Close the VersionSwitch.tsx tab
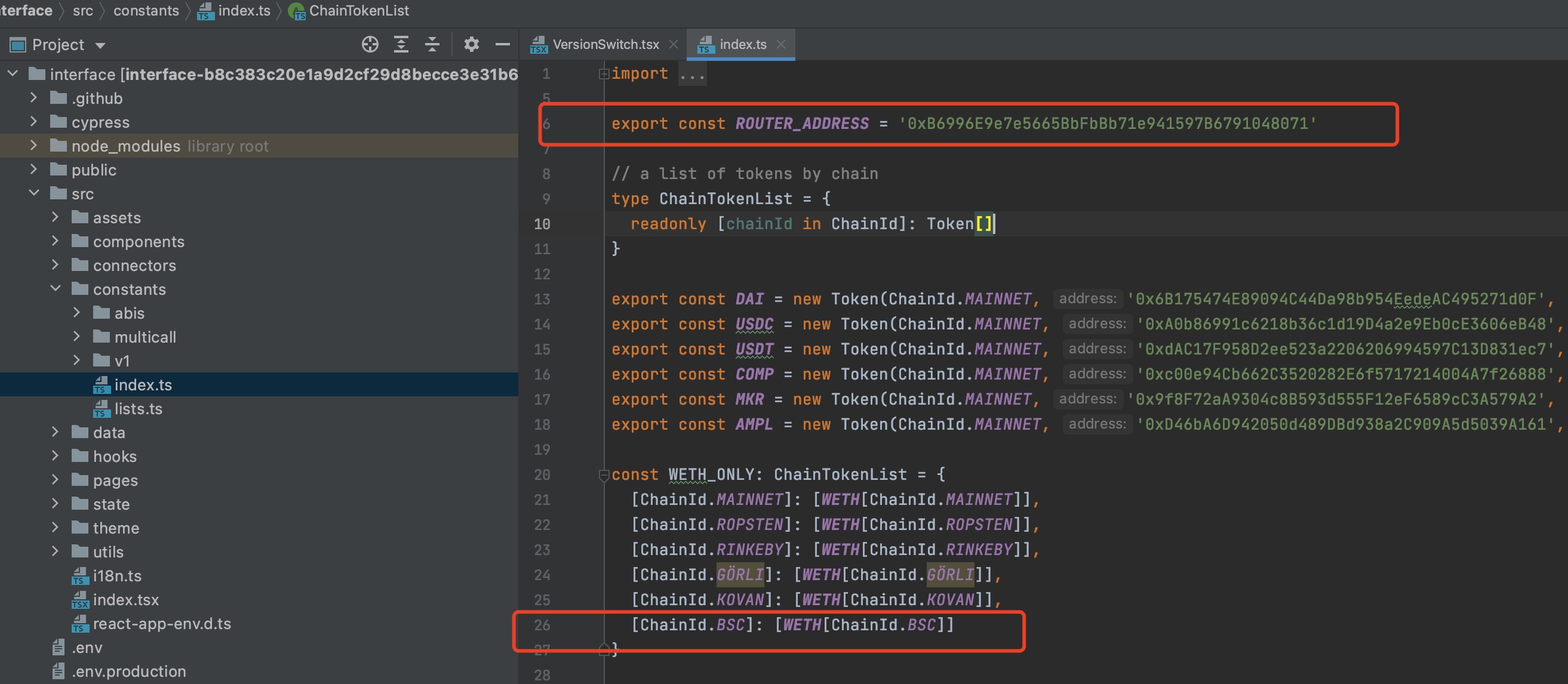 pyautogui.click(x=673, y=44)
